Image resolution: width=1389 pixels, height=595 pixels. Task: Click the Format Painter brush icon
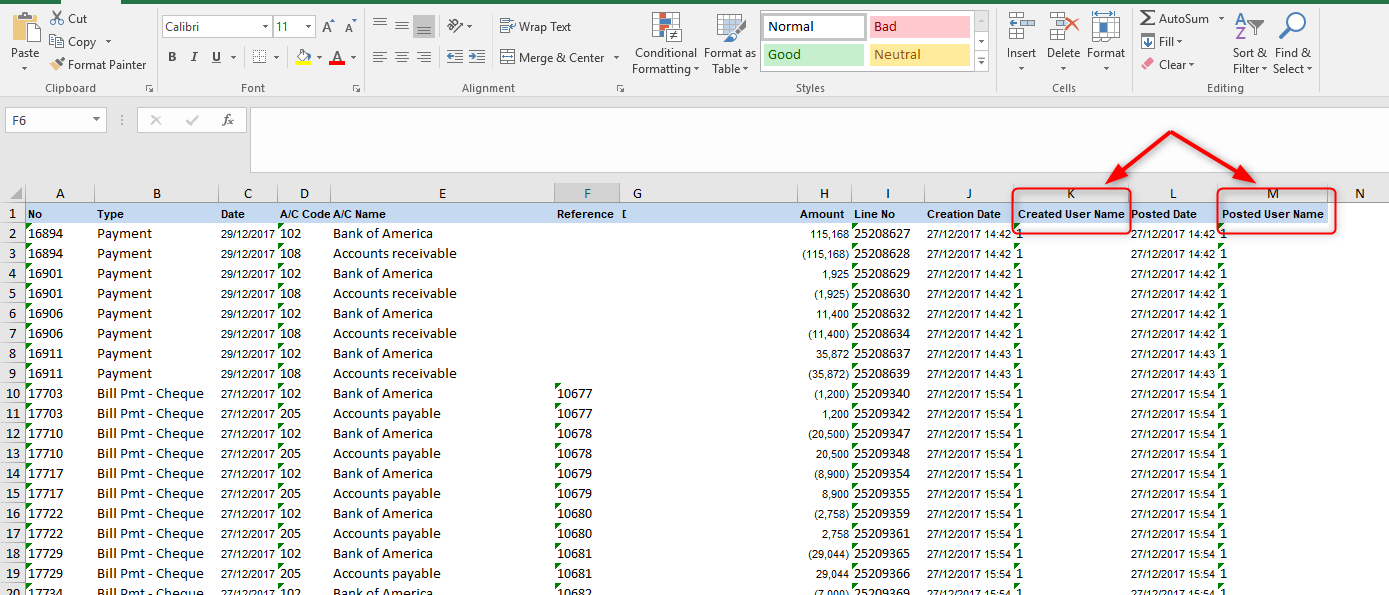click(57, 65)
